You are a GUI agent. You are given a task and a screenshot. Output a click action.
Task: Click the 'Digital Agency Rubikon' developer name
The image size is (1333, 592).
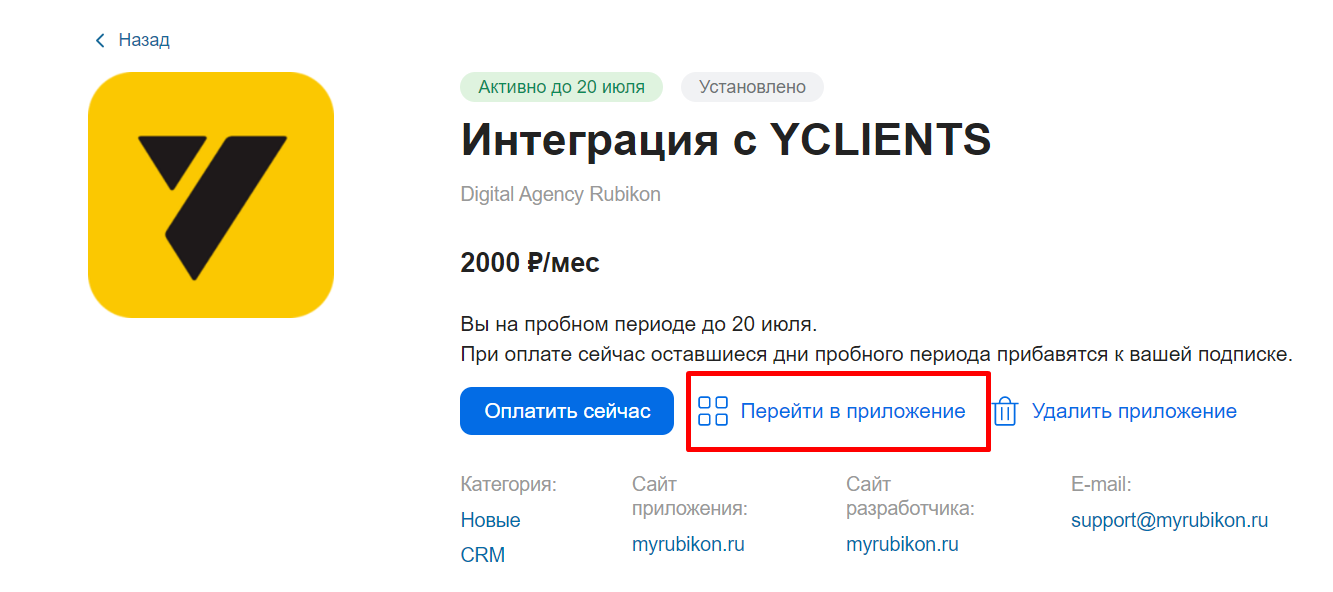point(560,195)
